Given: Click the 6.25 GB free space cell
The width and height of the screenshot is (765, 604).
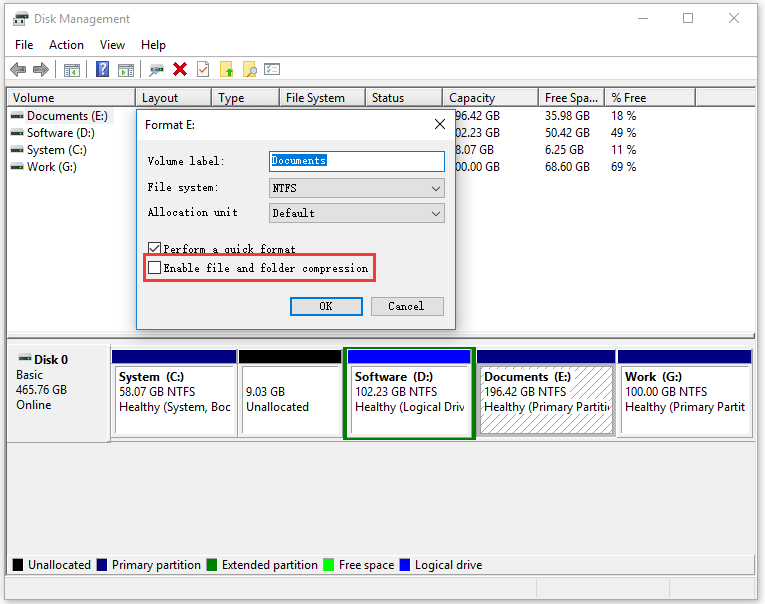Looking at the screenshot, I should (x=564, y=150).
